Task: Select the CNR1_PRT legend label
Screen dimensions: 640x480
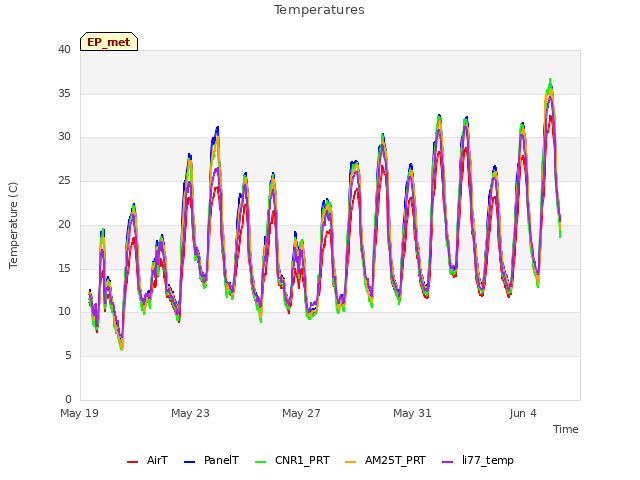Action: [x=302, y=460]
